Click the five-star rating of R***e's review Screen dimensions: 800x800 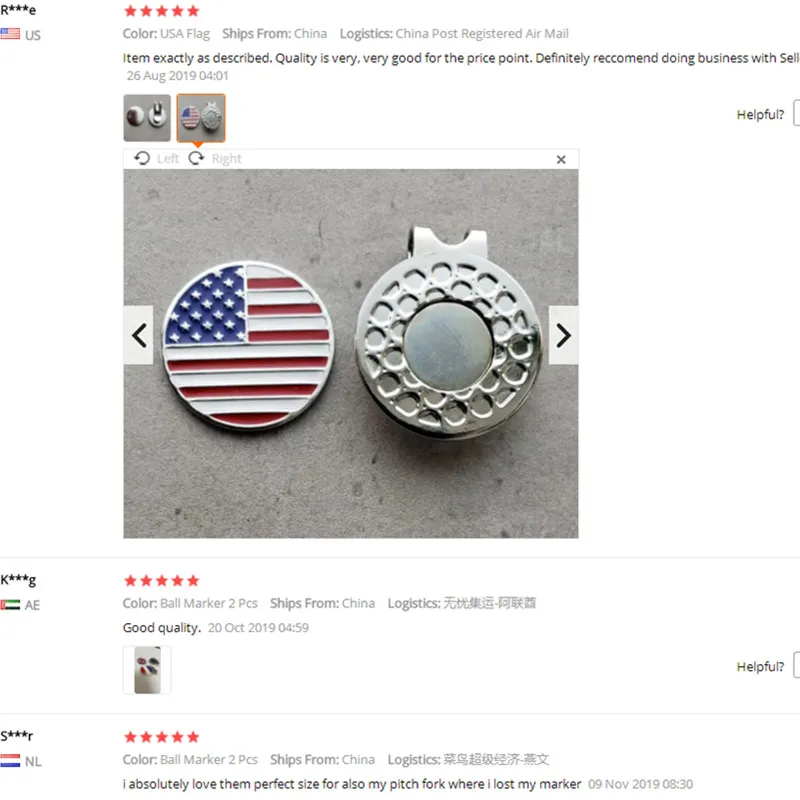[161, 11]
